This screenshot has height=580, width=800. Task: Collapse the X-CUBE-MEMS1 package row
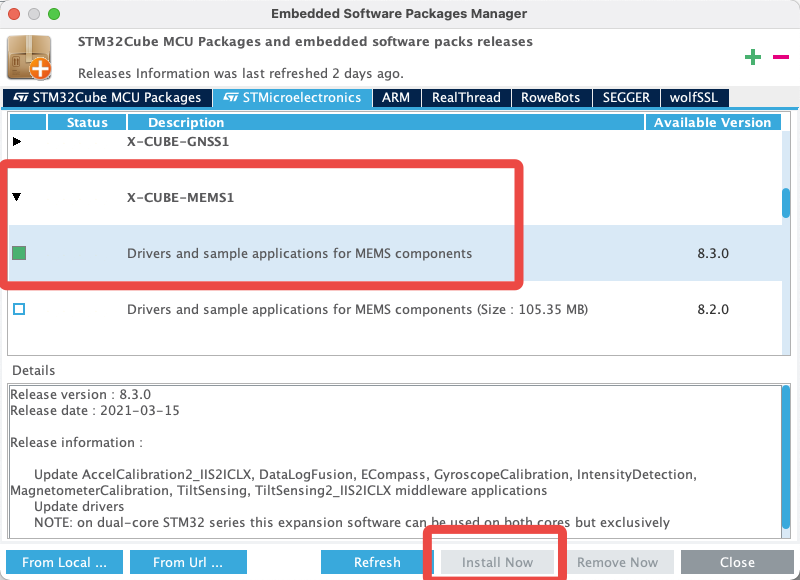pos(17,197)
